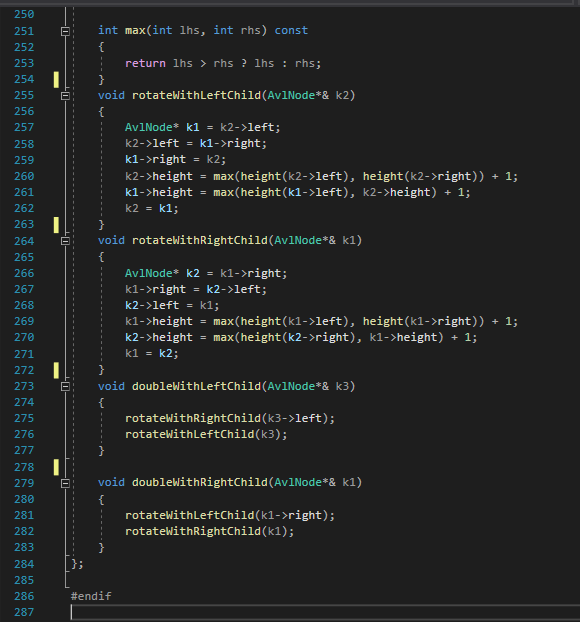Click the #endif directive on line 286

point(91,596)
